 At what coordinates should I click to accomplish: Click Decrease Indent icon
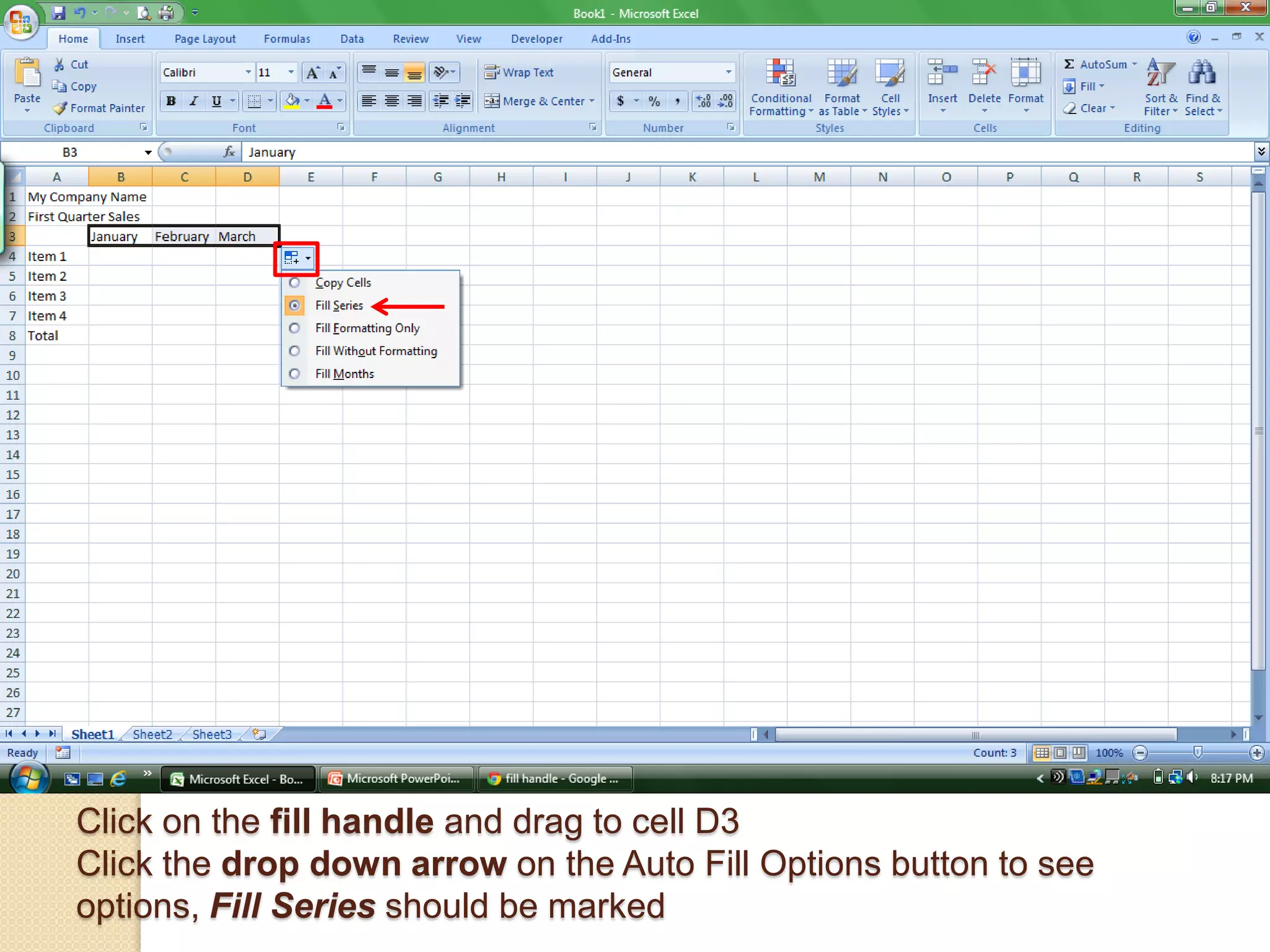[x=440, y=101]
